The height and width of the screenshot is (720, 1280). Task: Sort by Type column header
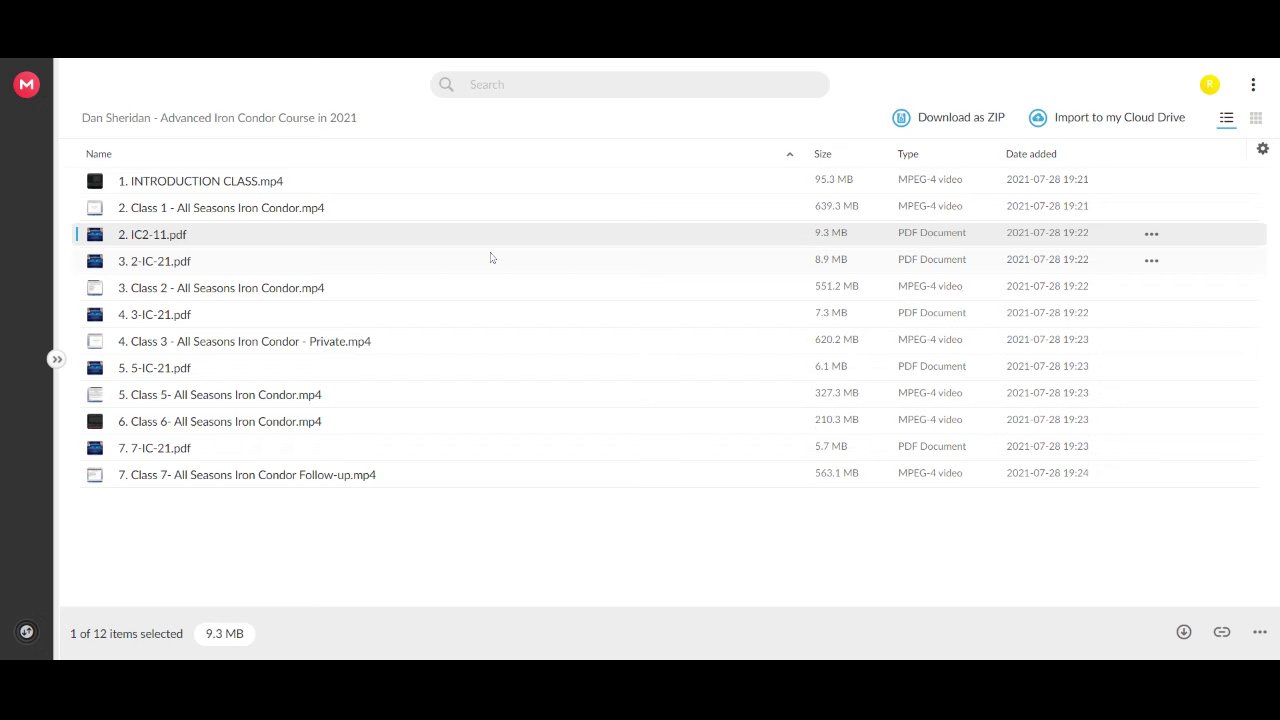point(908,154)
